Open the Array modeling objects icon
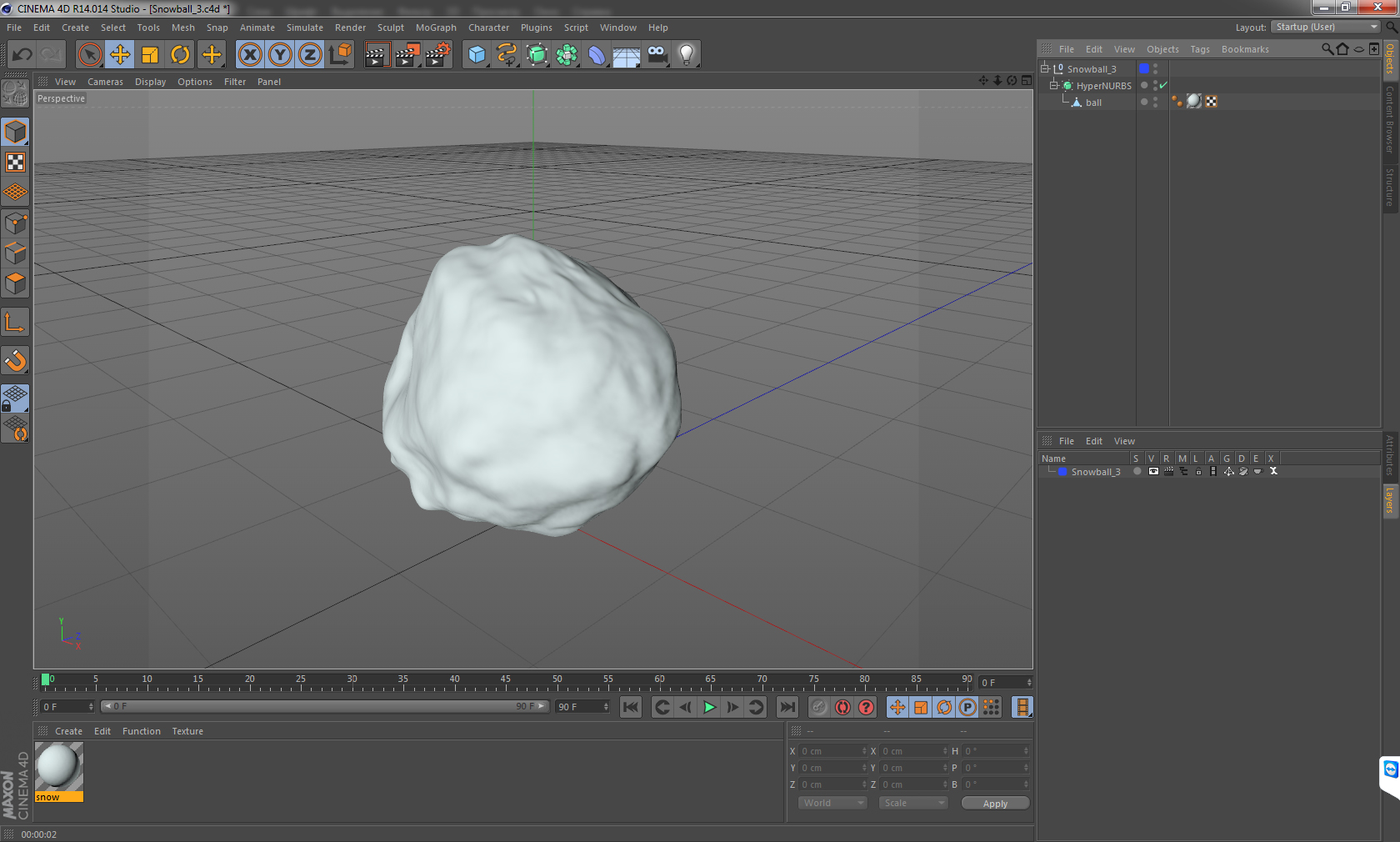This screenshot has width=1400, height=842. (x=567, y=55)
